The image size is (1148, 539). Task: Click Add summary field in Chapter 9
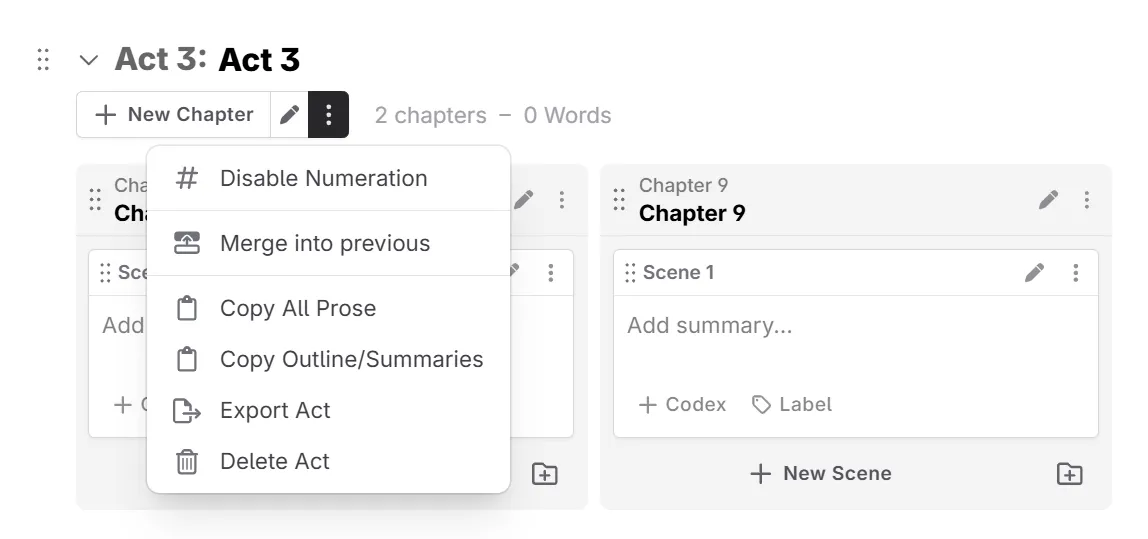coord(709,325)
